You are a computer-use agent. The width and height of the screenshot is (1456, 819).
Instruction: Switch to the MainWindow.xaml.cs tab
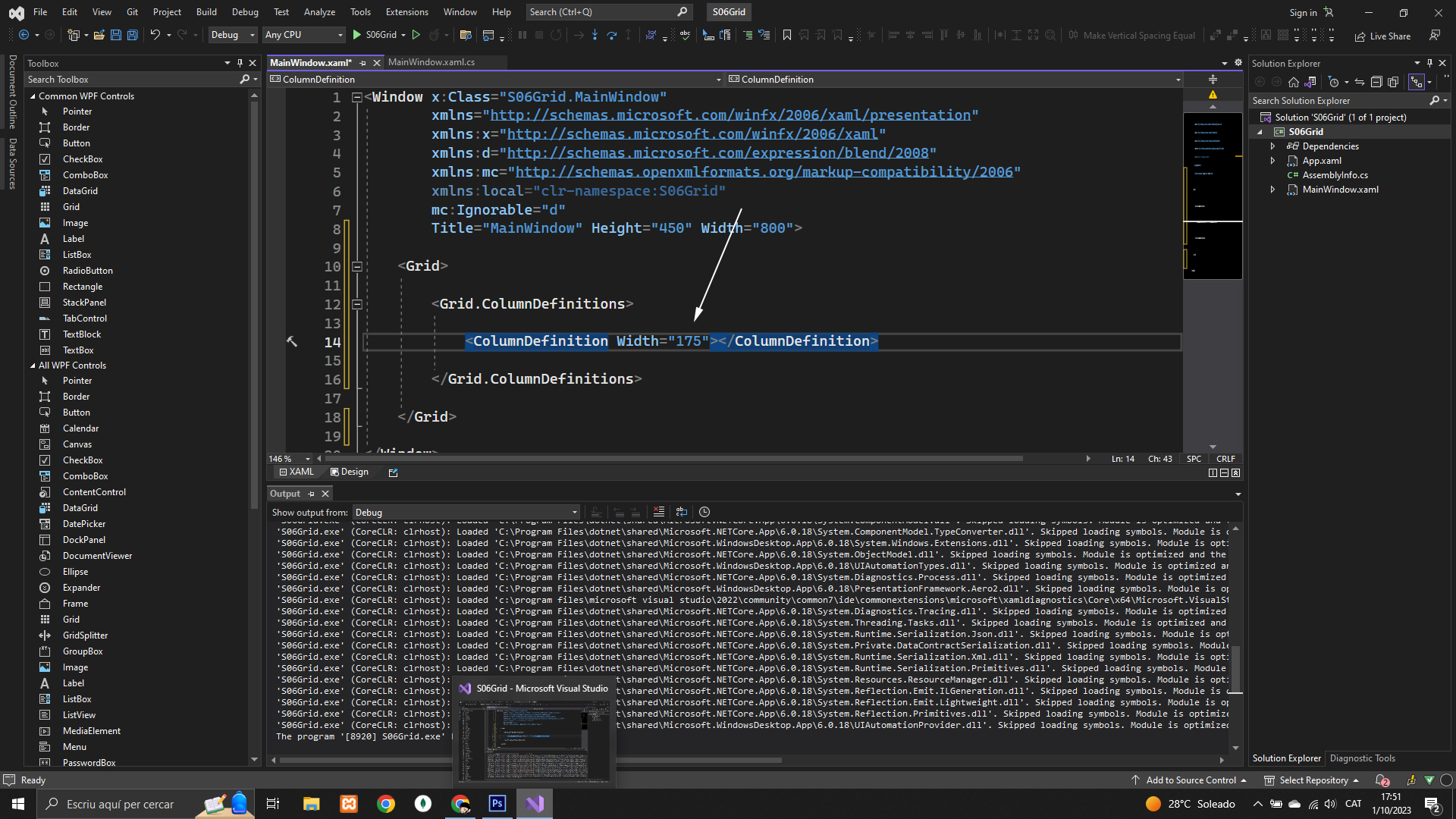pos(431,62)
